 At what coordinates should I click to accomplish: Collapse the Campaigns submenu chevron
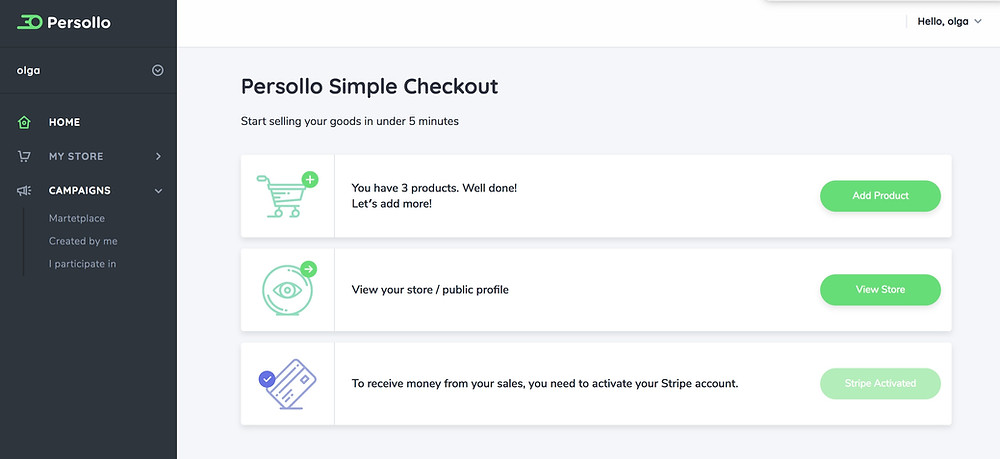tap(158, 191)
